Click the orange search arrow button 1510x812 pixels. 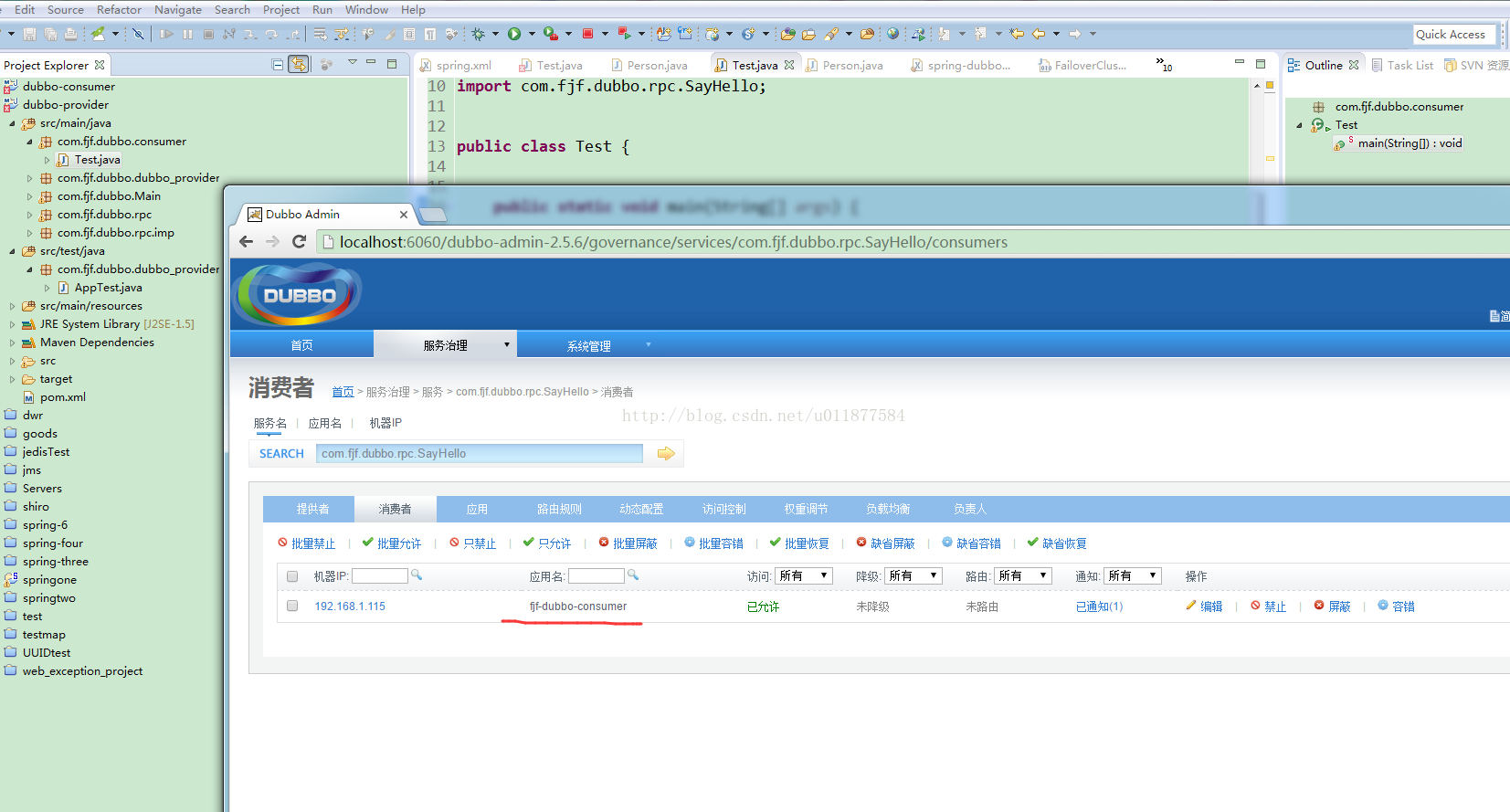tap(666, 453)
